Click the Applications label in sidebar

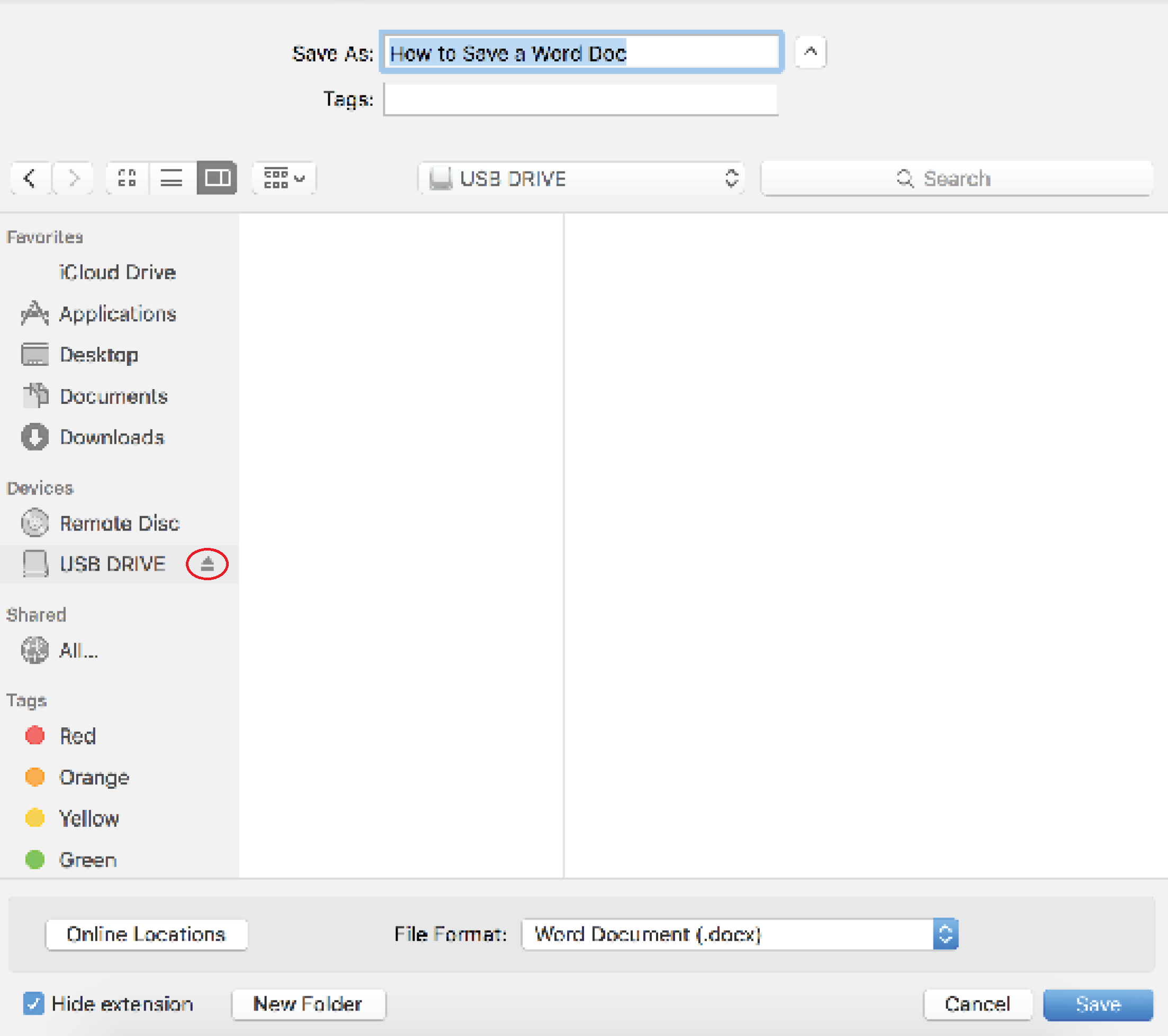click(x=118, y=314)
